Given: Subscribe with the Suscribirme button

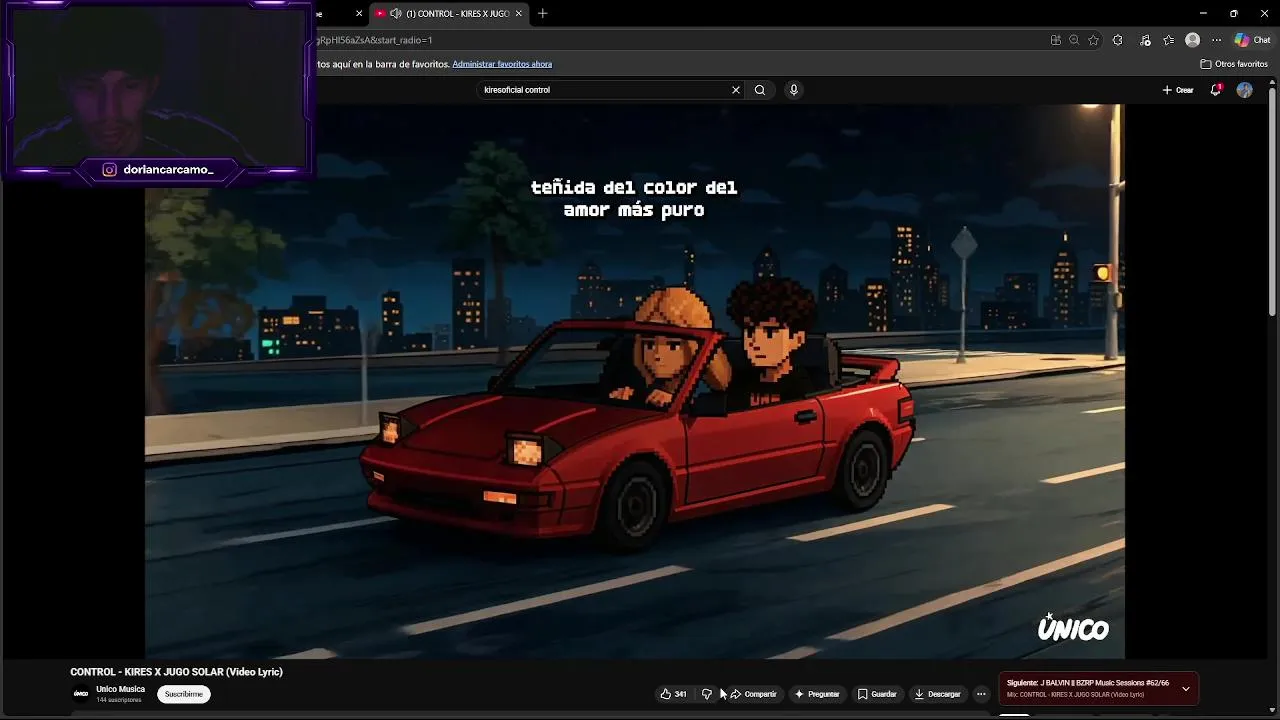Looking at the screenshot, I should coord(184,694).
